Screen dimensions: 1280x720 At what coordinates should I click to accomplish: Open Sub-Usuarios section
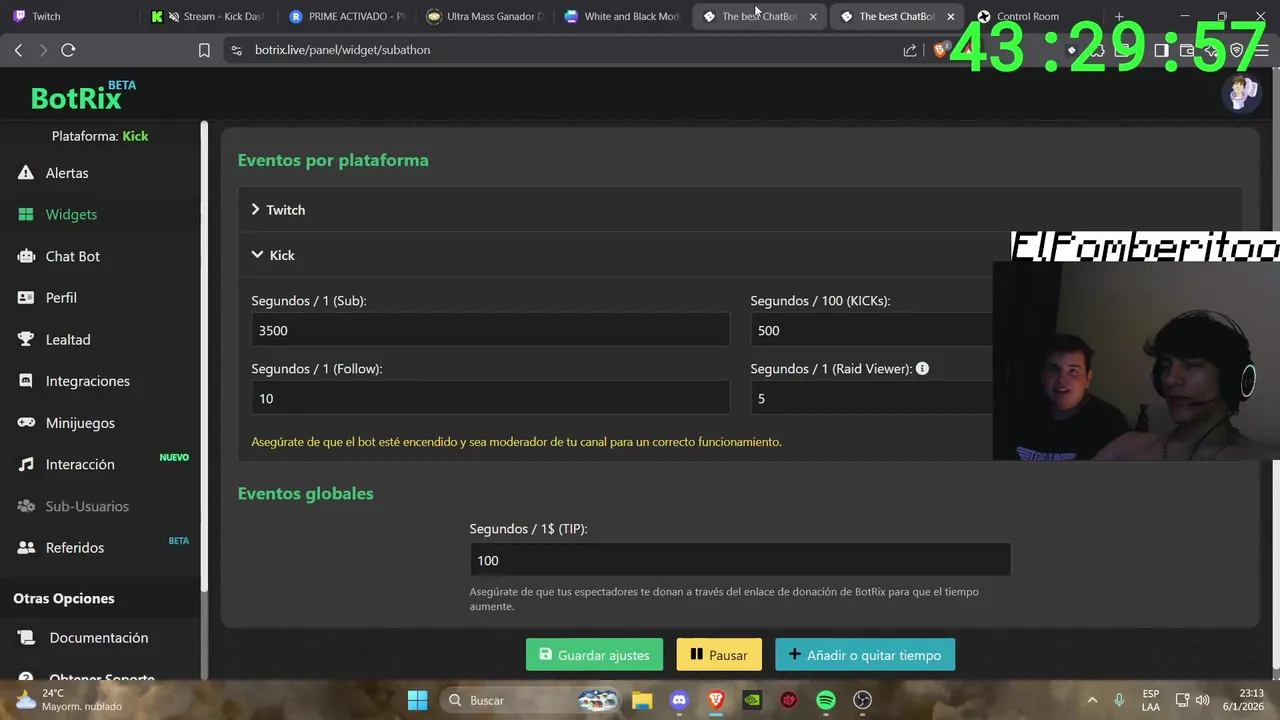coord(100,506)
